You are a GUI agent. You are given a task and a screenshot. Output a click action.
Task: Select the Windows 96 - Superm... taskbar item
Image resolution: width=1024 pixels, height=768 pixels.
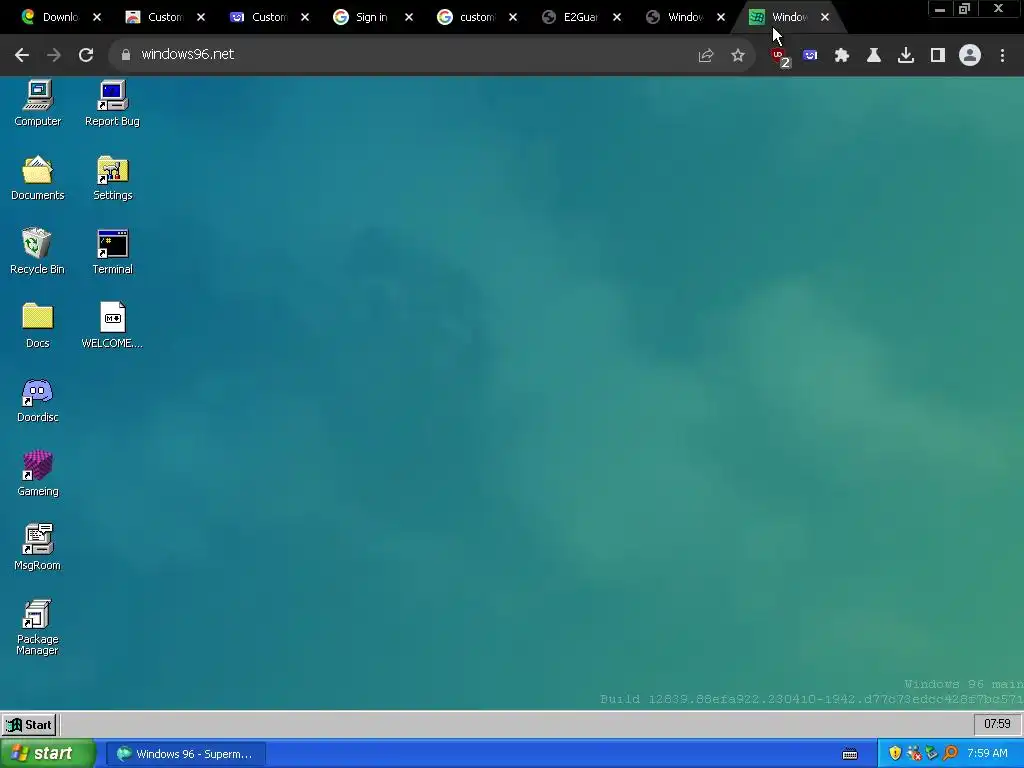coord(185,754)
